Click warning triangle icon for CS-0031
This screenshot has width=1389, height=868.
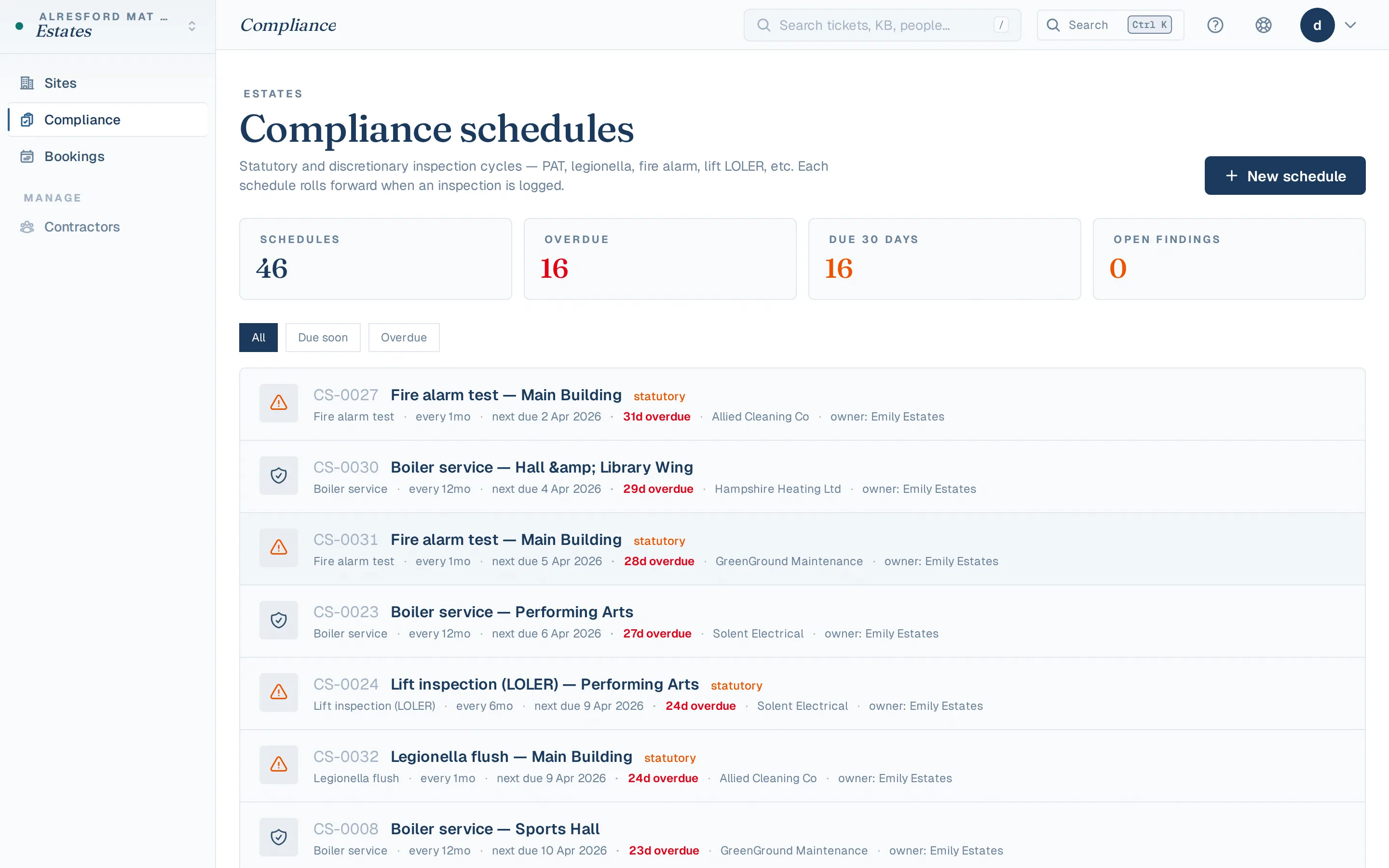279,548
